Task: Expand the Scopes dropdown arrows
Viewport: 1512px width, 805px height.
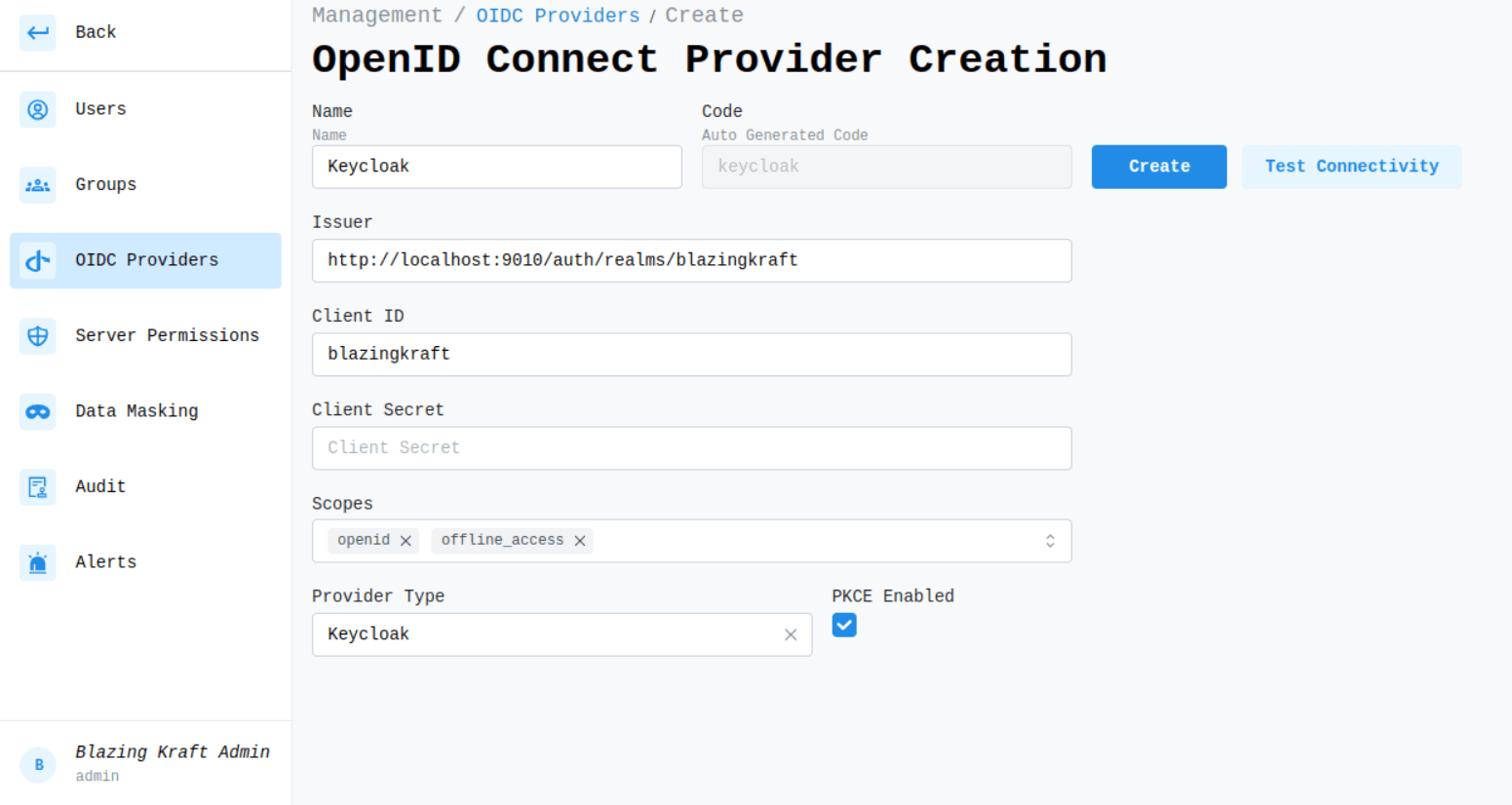Action: [1050, 541]
